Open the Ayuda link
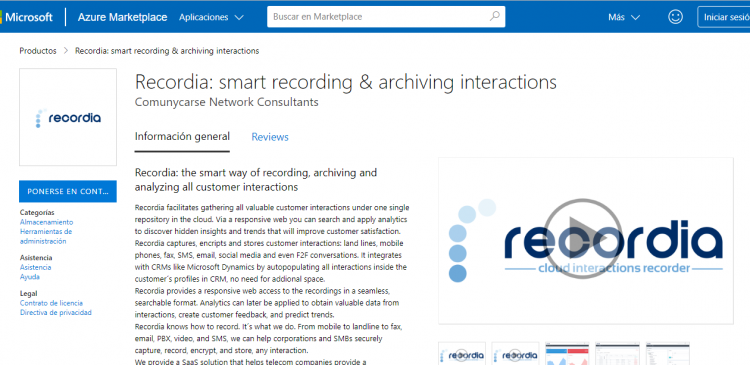The height and width of the screenshot is (365, 750). [30, 277]
